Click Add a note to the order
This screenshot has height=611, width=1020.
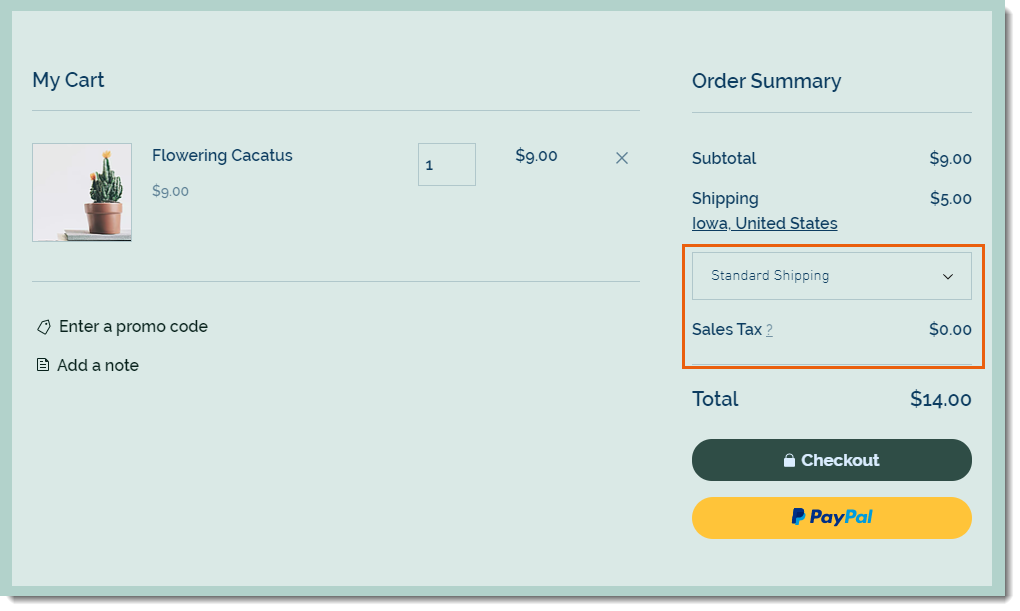(97, 365)
